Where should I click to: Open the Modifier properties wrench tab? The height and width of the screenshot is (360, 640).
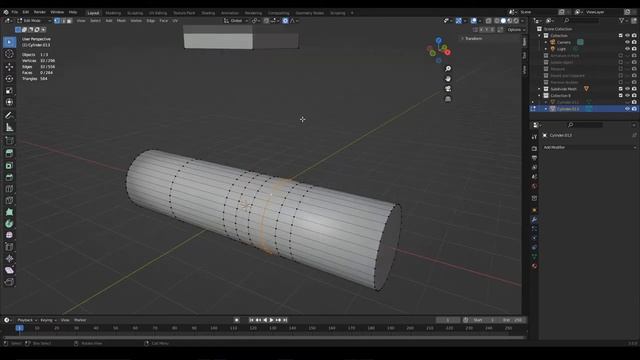tap(534, 220)
